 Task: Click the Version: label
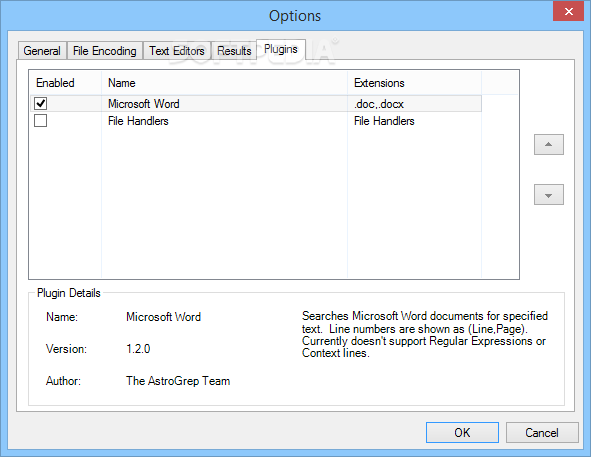(66, 349)
